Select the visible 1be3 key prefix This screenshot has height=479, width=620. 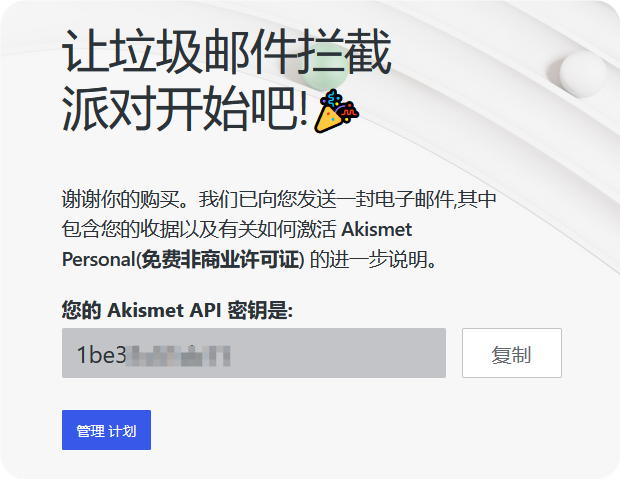point(101,354)
